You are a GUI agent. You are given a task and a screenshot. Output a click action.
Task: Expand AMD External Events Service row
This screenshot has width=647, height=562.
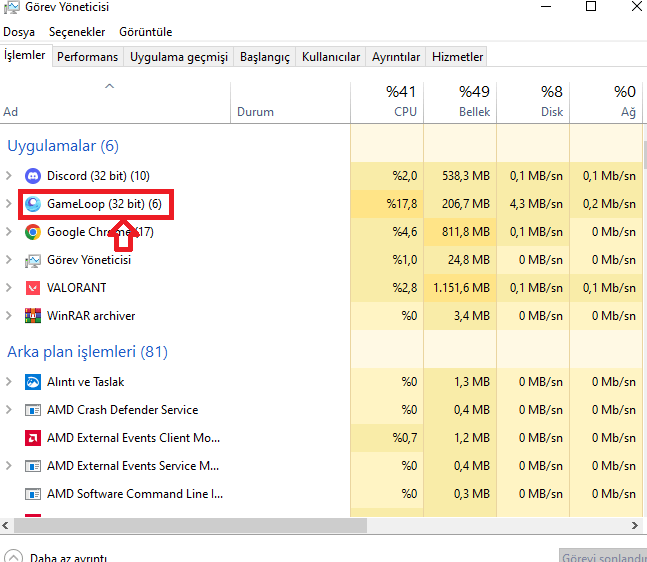(x=9, y=466)
